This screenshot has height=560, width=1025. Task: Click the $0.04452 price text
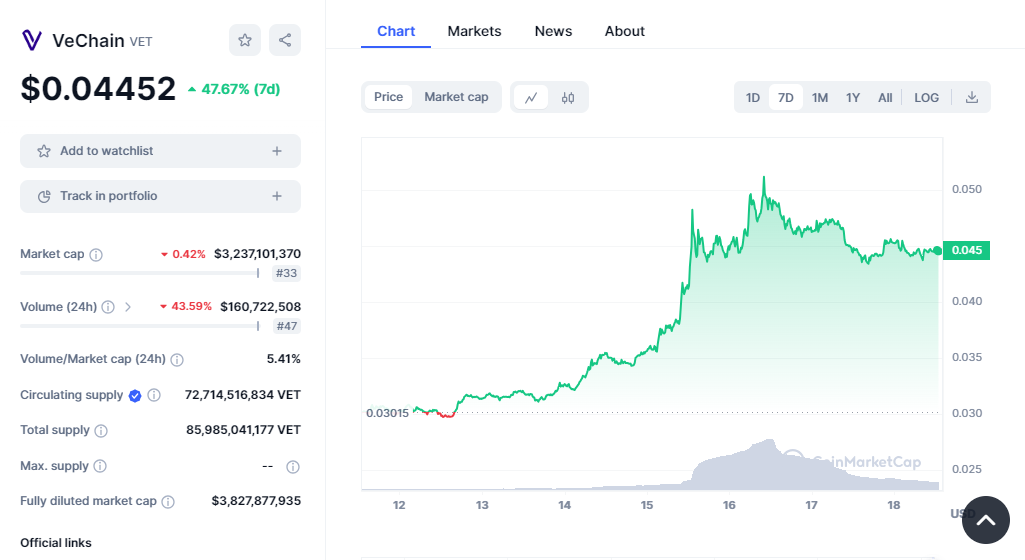pos(98,88)
